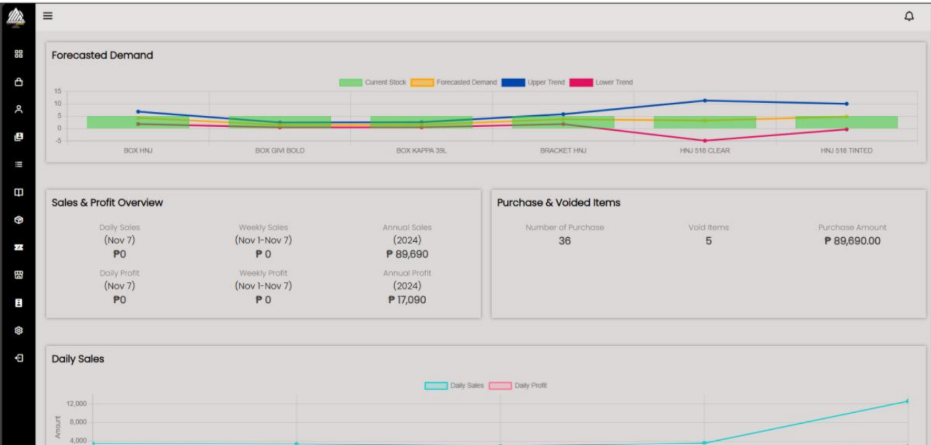The width and height of the screenshot is (931, 445).
Task: Click the list sidebar icon
Action: [x=18, y=164]
